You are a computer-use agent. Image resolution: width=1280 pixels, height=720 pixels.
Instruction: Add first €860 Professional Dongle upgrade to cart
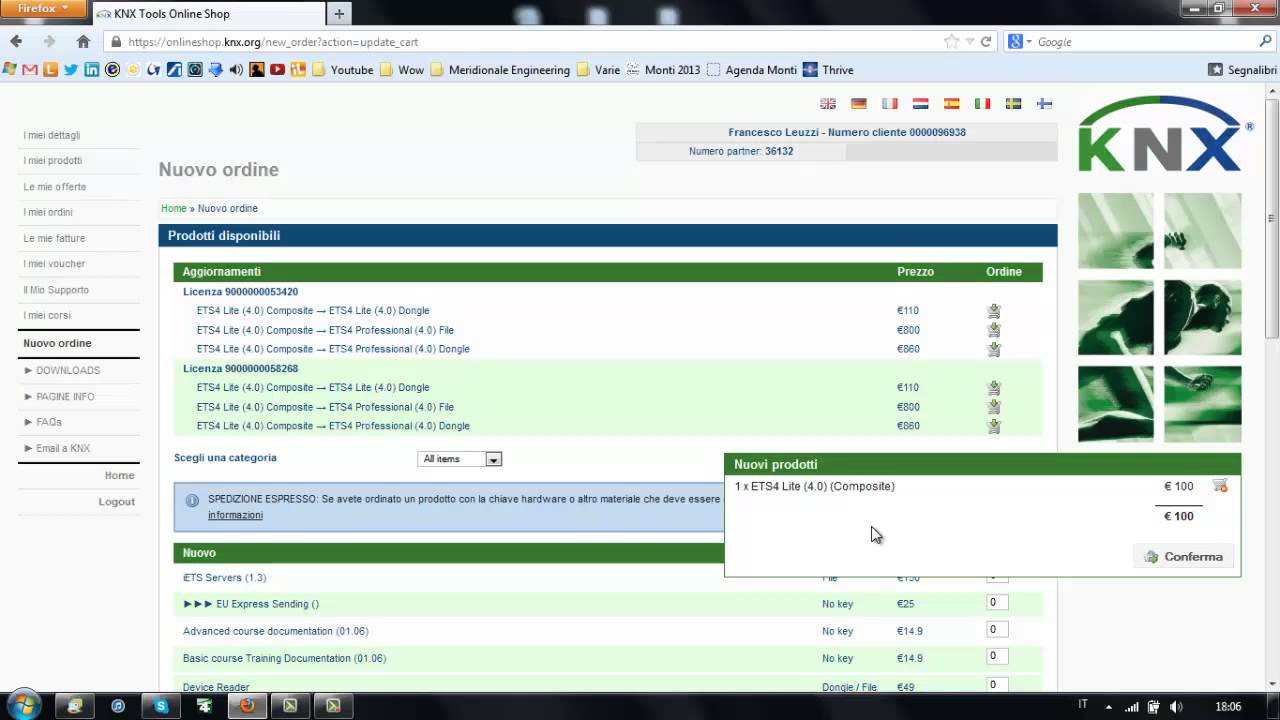click(x=994, y=349)
